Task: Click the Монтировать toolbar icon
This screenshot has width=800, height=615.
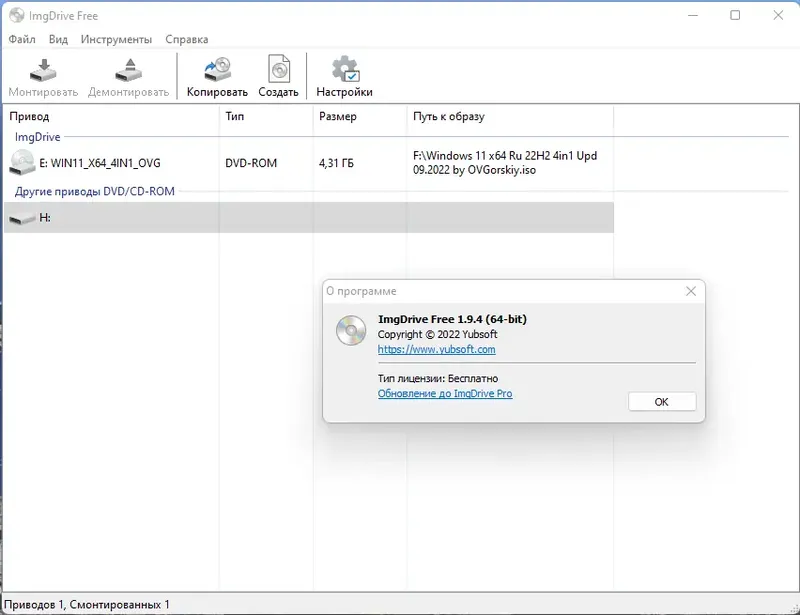Action: (43, 70)
